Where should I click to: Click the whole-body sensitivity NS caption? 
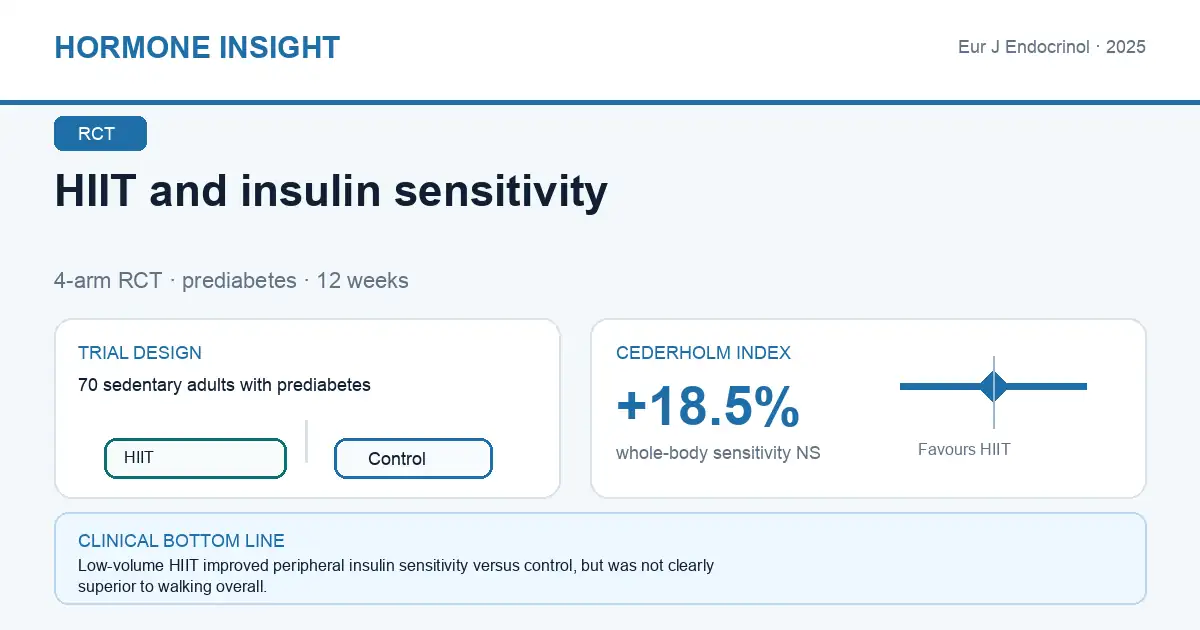(718, 453)
